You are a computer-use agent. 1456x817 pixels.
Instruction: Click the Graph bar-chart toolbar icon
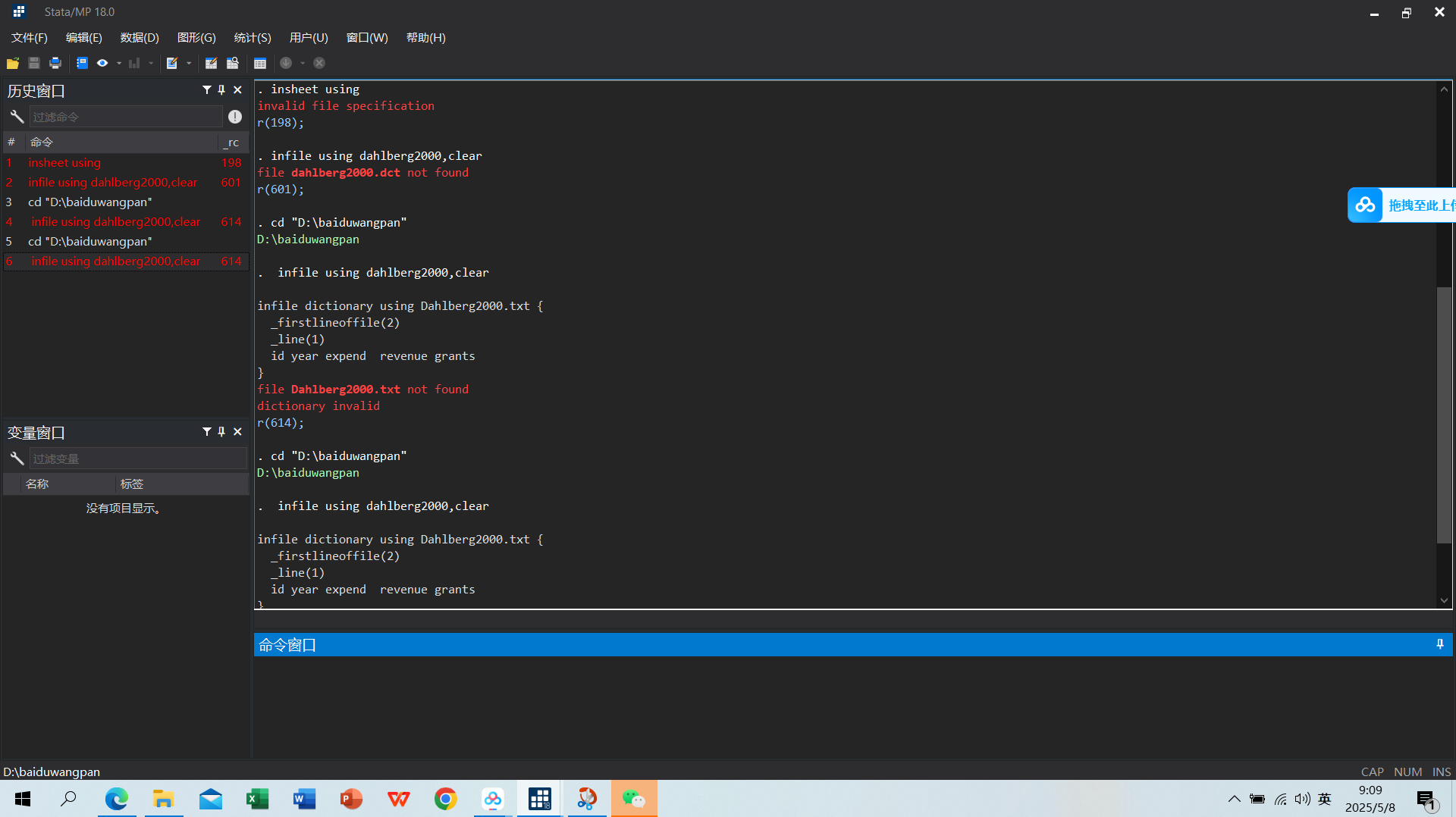(x=134, y=63)
